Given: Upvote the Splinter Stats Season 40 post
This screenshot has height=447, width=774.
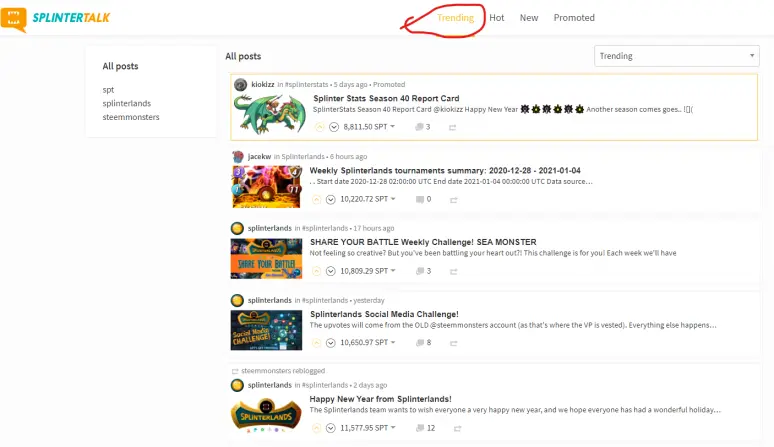Looking at the screenshot, I should pos(319,127).
